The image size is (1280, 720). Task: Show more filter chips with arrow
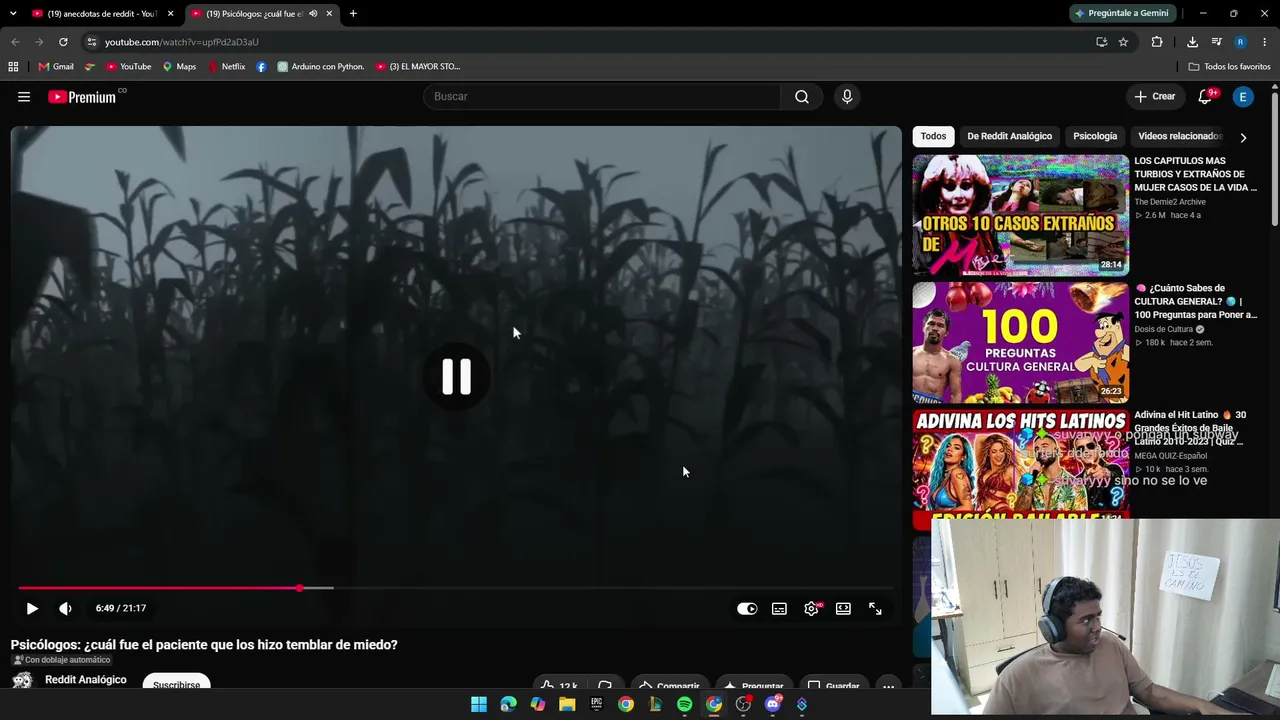click(1243, 137)
